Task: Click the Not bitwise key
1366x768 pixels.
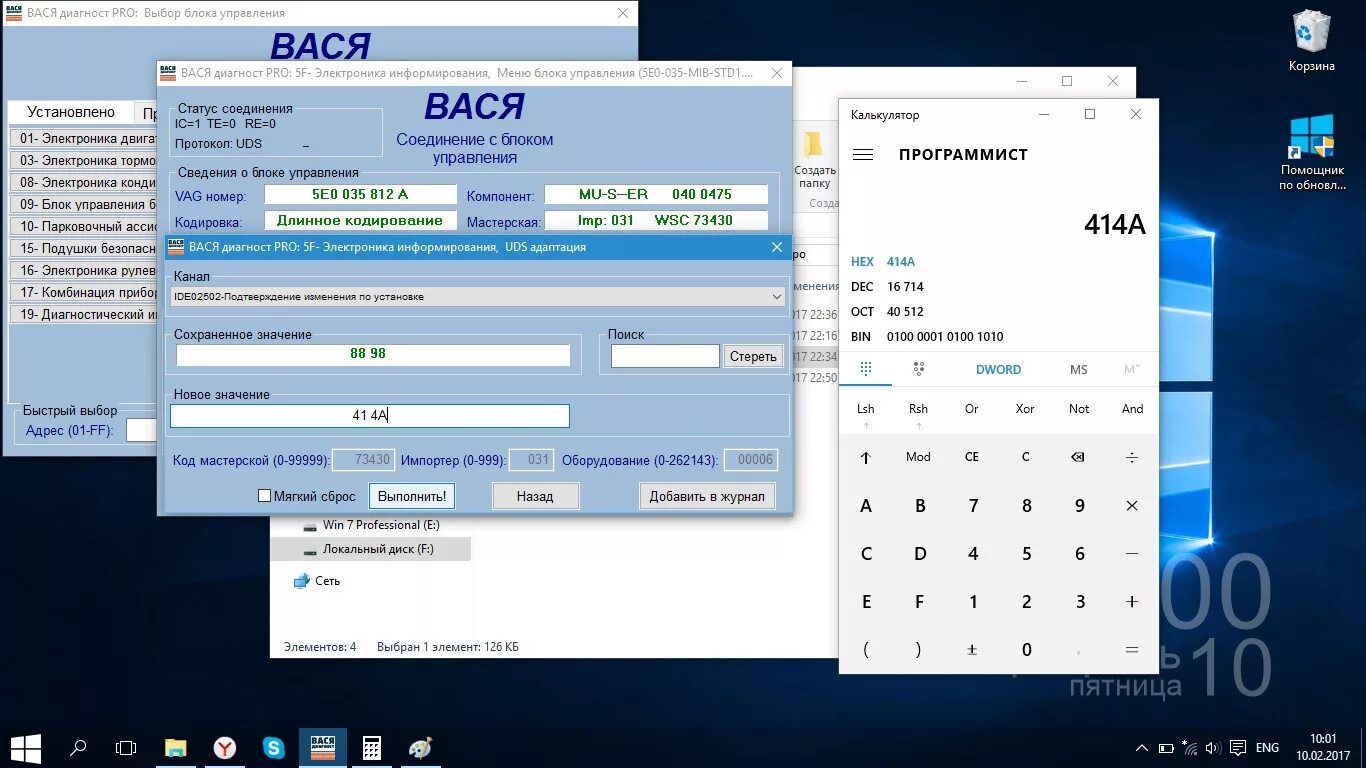Action: pyautogui.click(x=1079, y=409)
